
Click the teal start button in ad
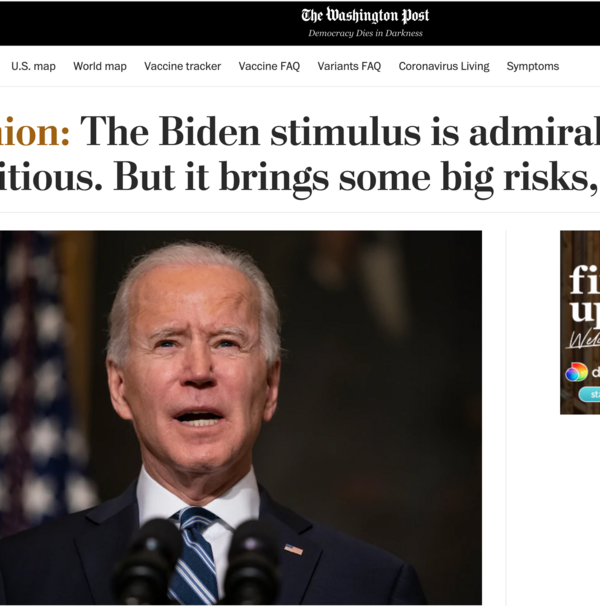coord(589,395)
